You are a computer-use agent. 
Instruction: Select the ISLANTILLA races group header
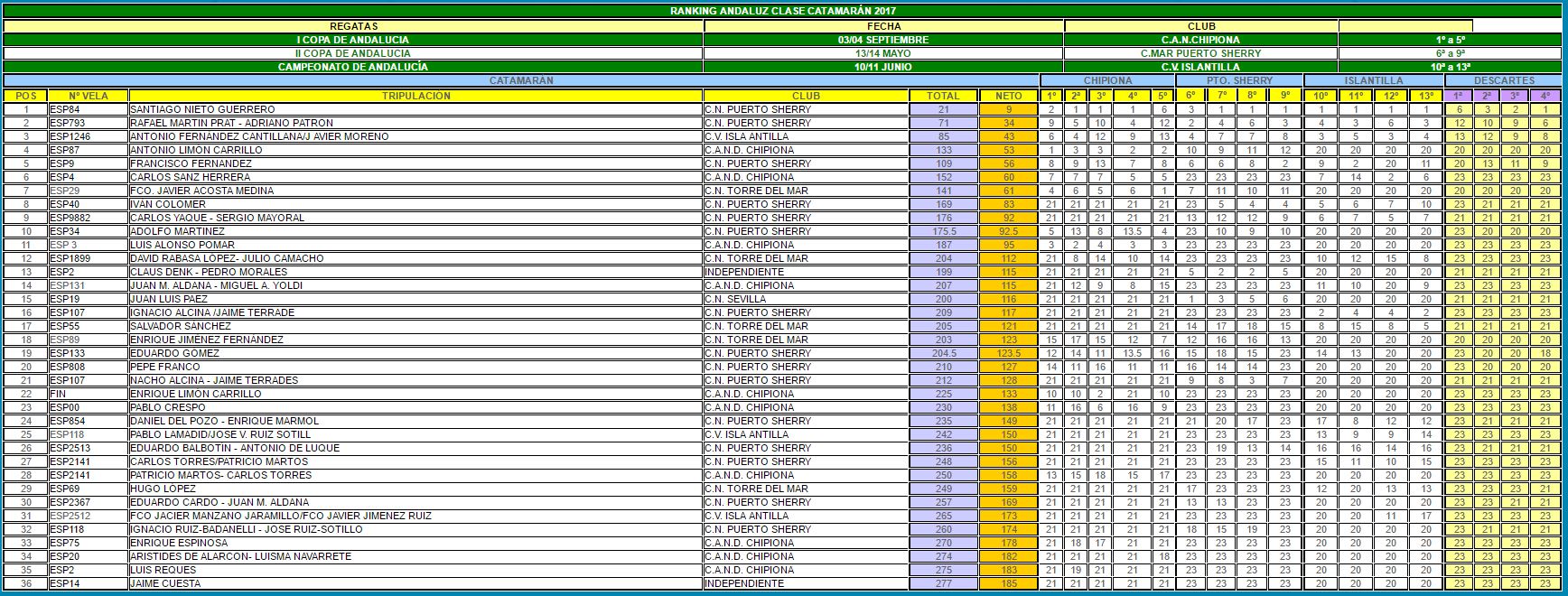pos(1374,81)
